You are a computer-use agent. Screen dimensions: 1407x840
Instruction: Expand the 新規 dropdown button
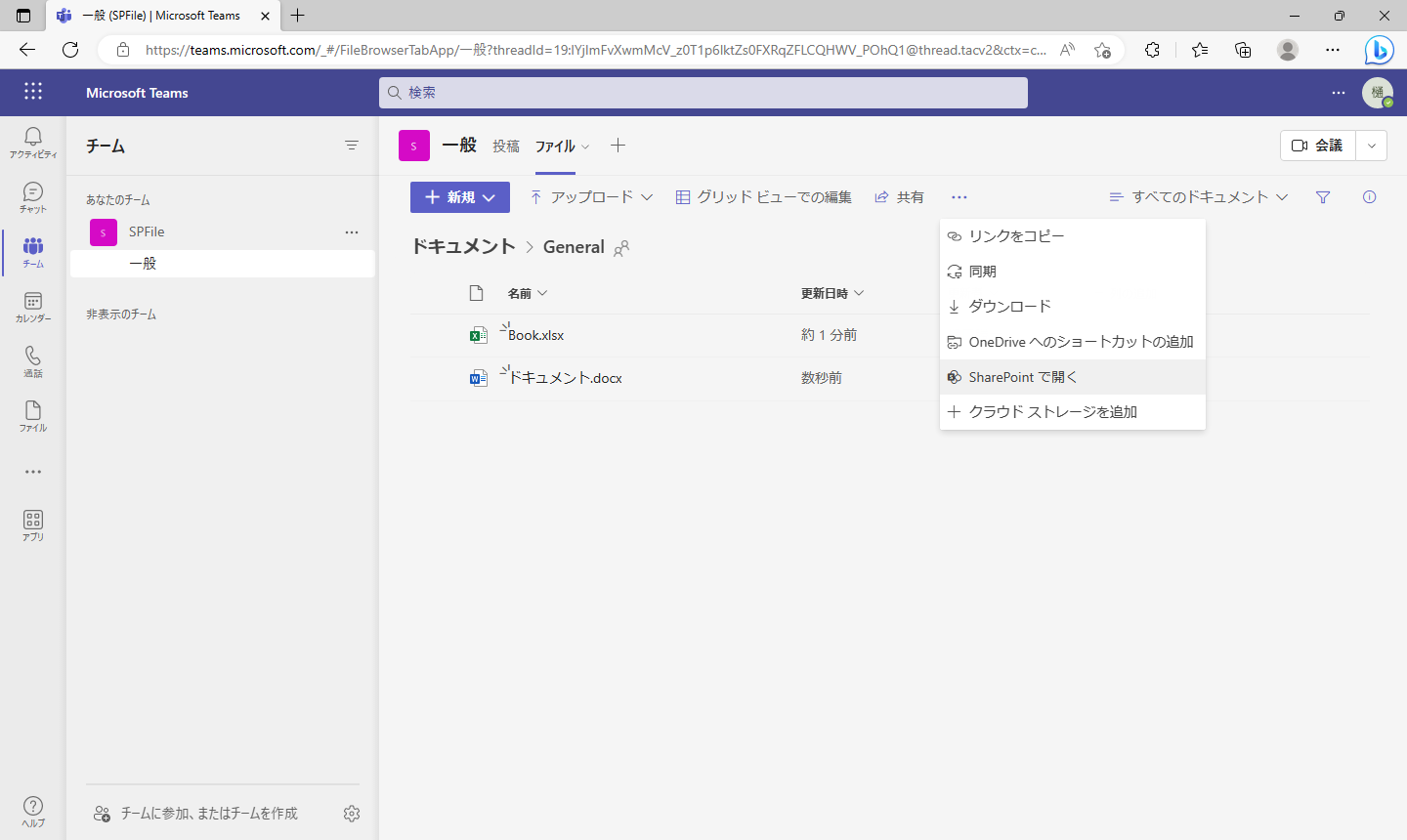click(x=460, y=197)
